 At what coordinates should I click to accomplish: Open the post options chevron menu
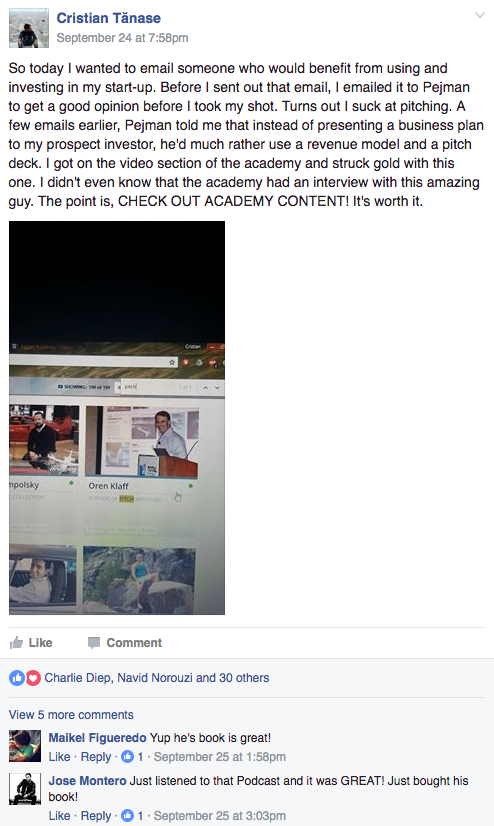[480, 15]
